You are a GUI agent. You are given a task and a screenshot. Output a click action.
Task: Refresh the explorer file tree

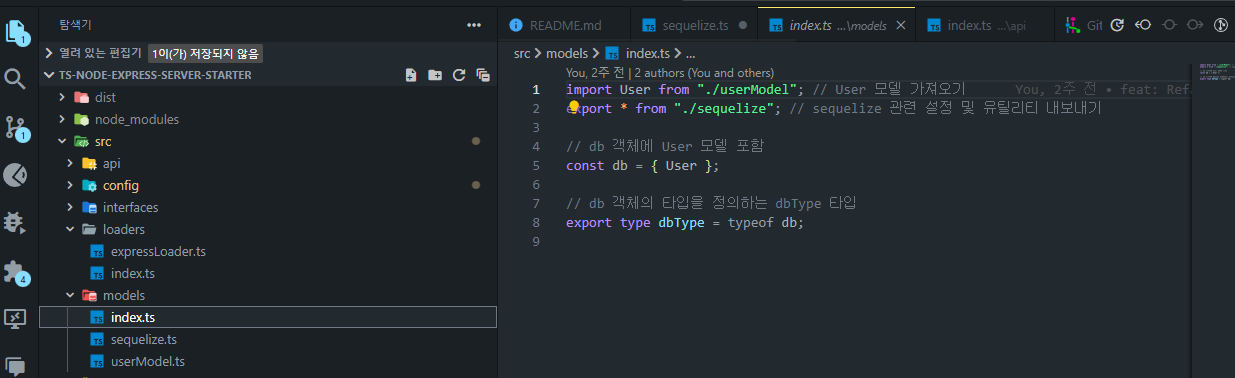[459, 75]
